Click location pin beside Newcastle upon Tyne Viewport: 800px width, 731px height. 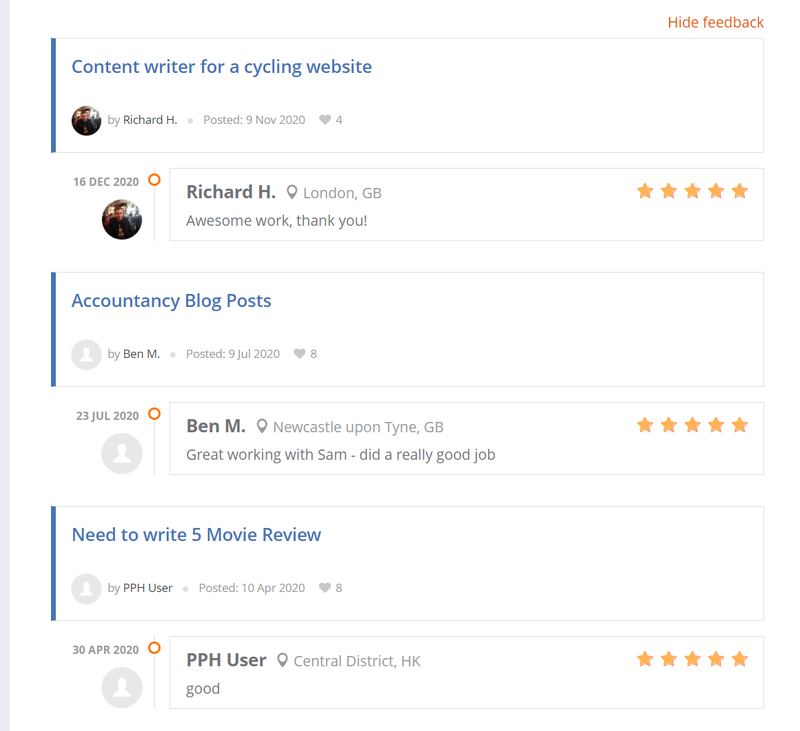click(x=262, y=426)
